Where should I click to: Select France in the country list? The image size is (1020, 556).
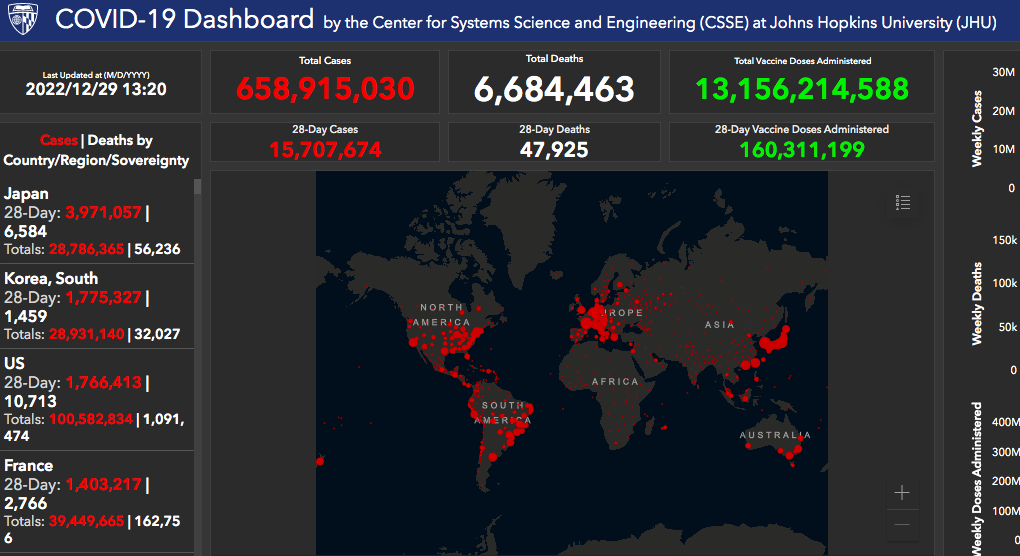[x=96, y=502]
